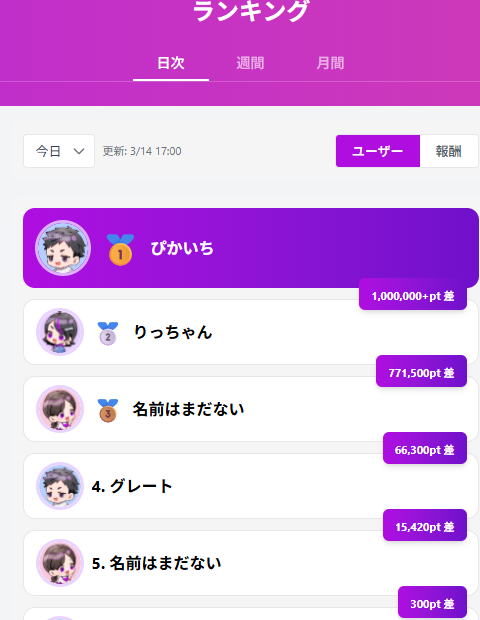
Task: Switch to the 報酬 view
Action: pyautogui.click(x=449, y=151)
